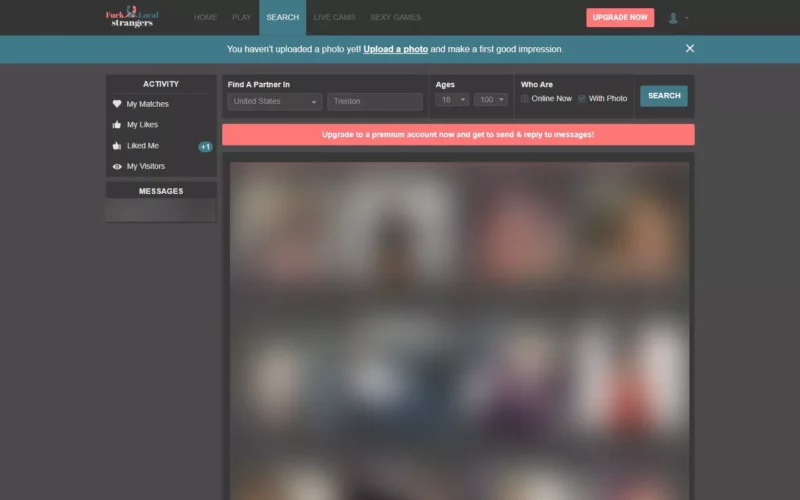Click the site logo in header
Viewport: 800px width, 500px height.
click(132, 17)
